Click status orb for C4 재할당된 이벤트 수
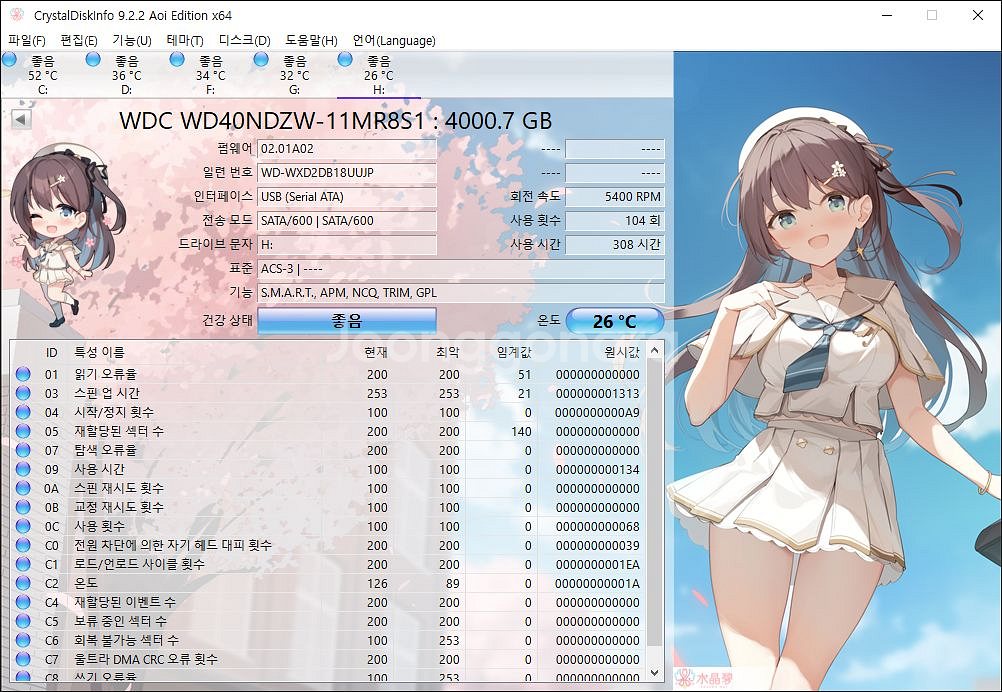The height and width of the screenshot is (692, 1002). (x=23, y=602)
